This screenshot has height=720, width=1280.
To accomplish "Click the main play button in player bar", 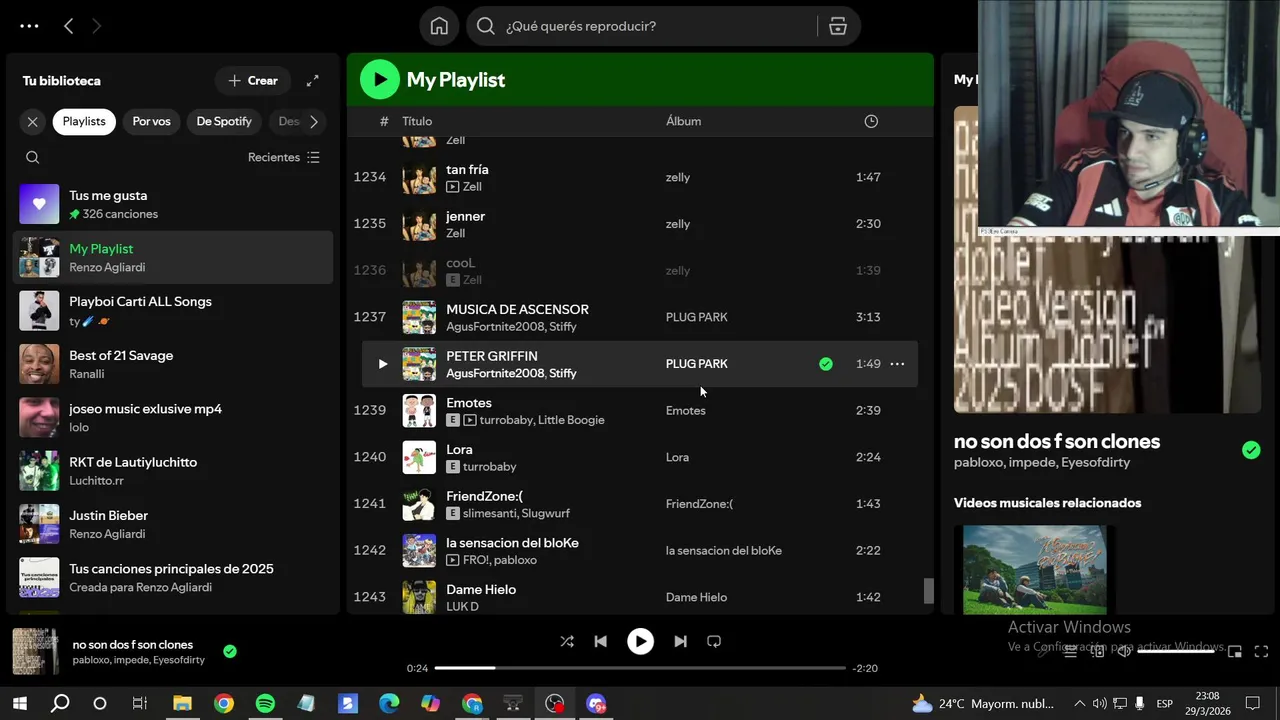I will pos(640,641).
